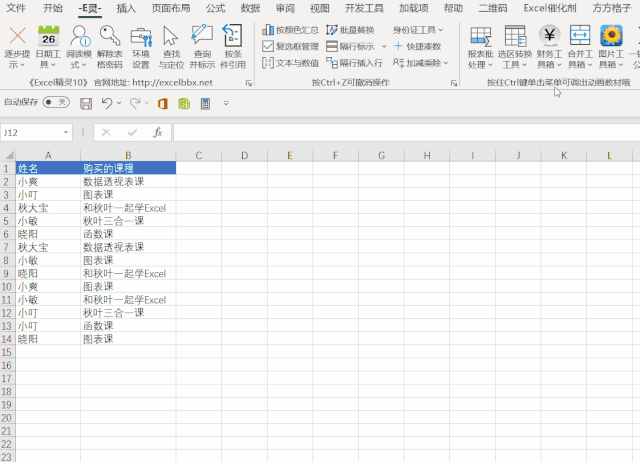Switch to the 页面布局 tab
Viewport: 640px width, 462px height.
click(171, 8)
